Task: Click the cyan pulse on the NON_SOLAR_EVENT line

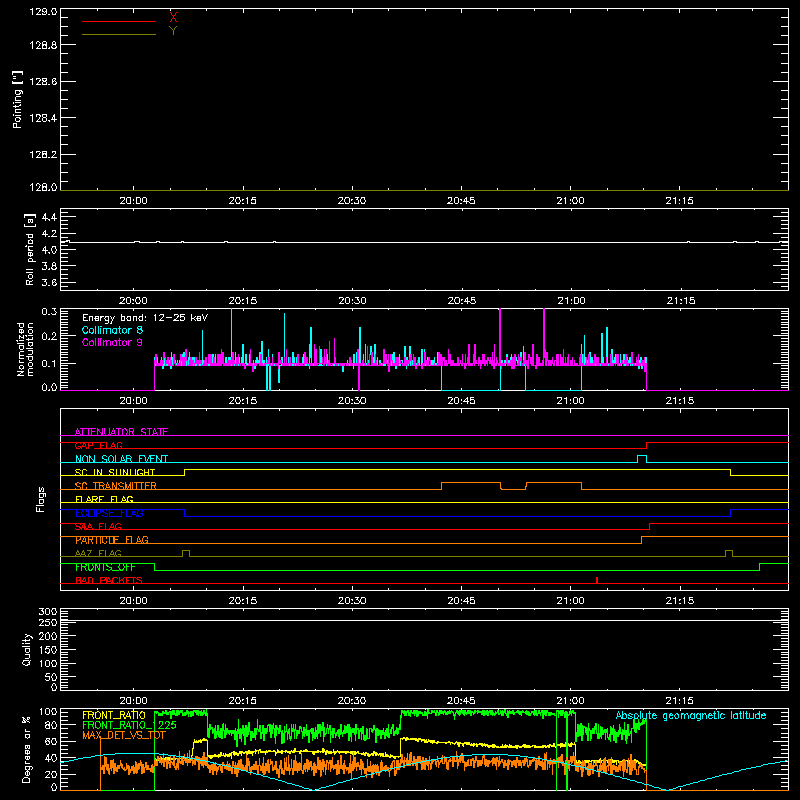Action: point(642,459)
